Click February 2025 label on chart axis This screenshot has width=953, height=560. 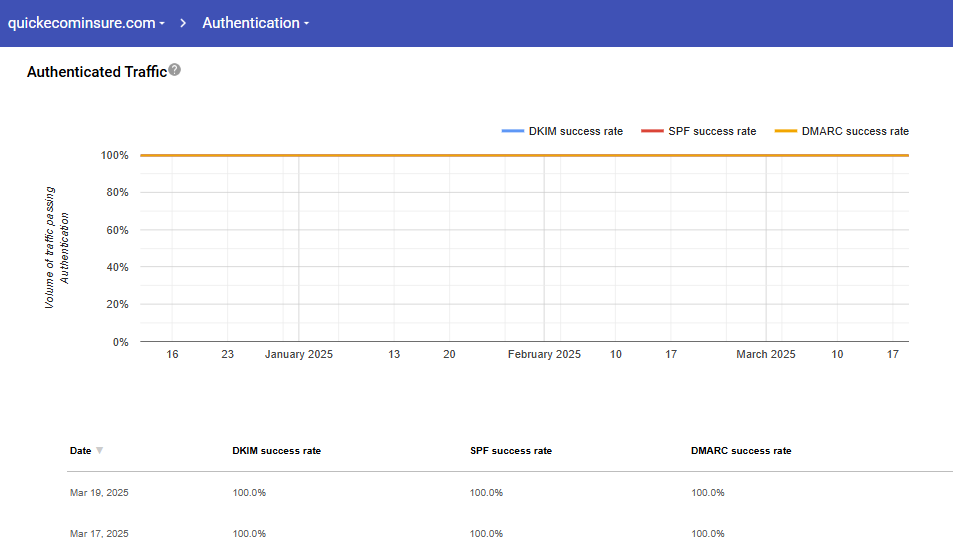click(x=544, y=354)
